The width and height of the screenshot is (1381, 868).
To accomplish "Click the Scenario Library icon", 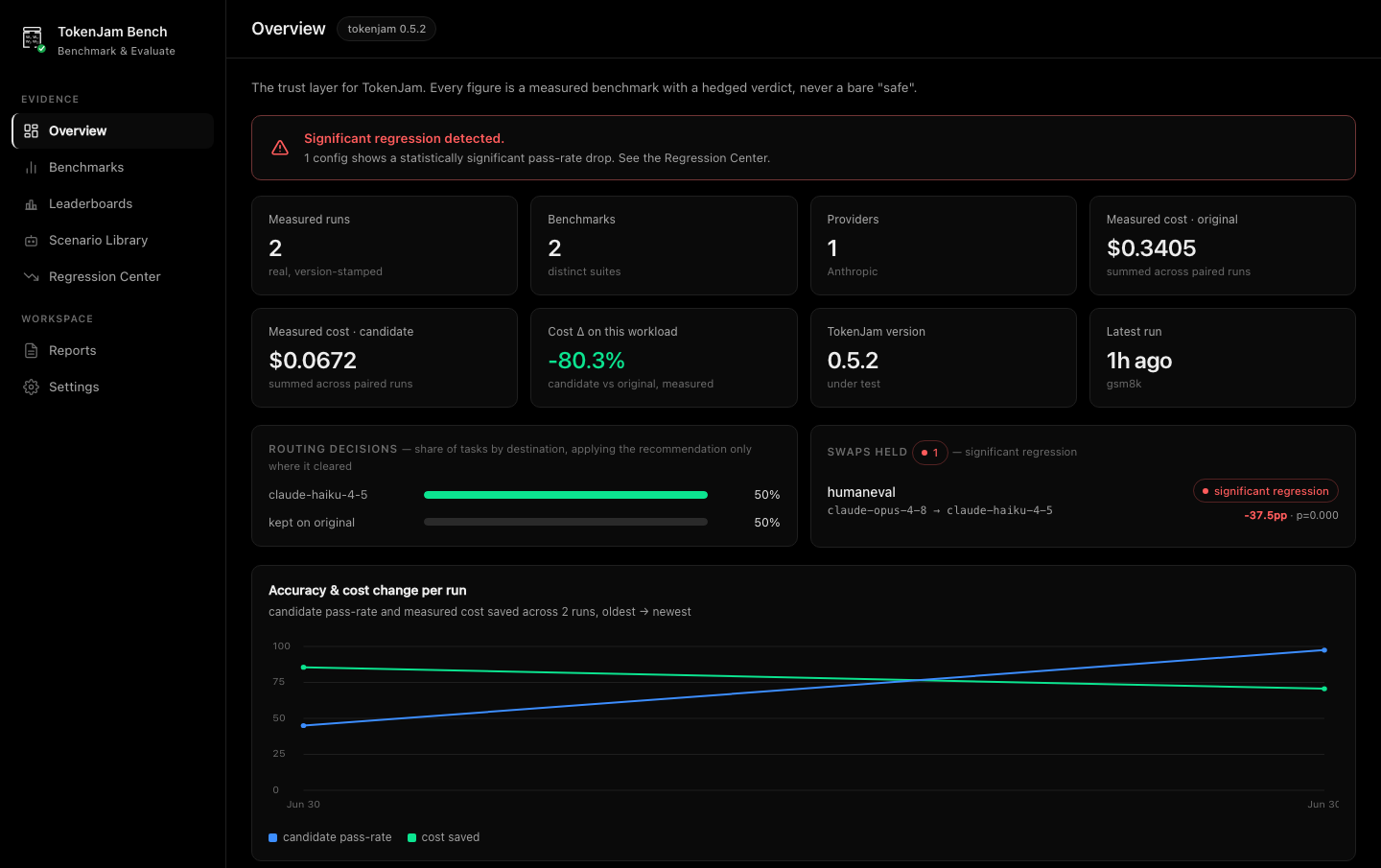I will 32,241.
